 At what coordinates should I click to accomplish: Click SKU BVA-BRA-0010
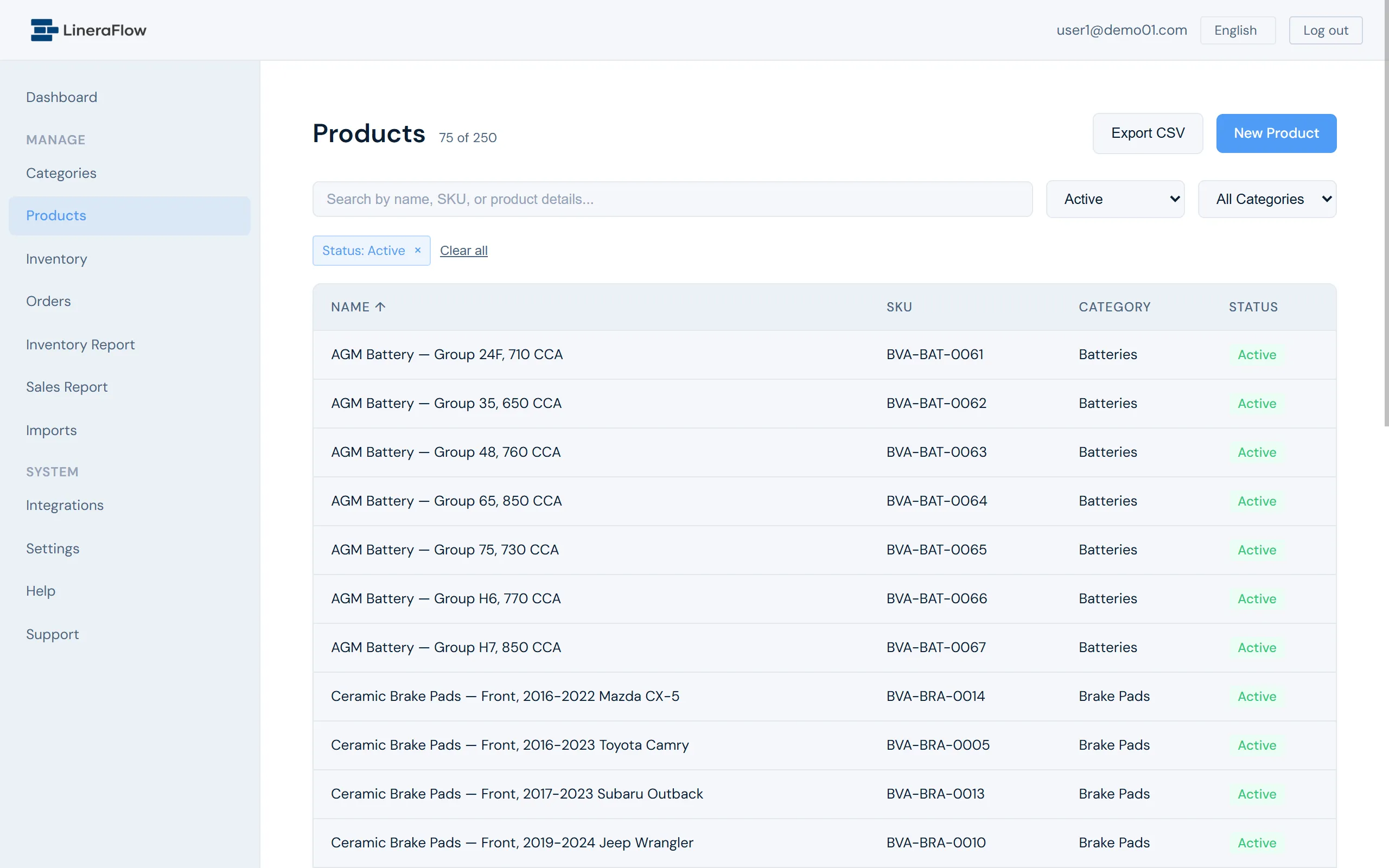(x=935, y=843)
